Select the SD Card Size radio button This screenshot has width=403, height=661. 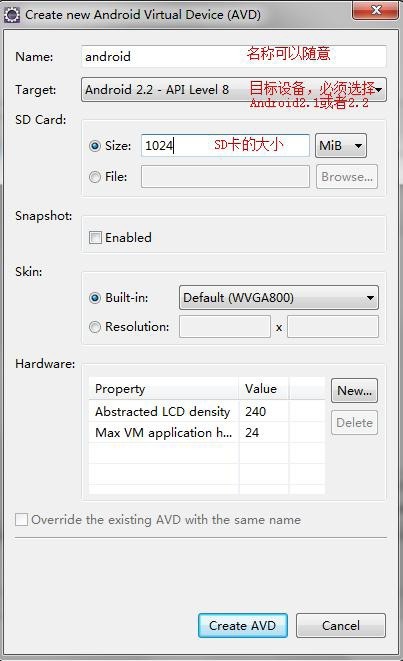click(95, 146)
